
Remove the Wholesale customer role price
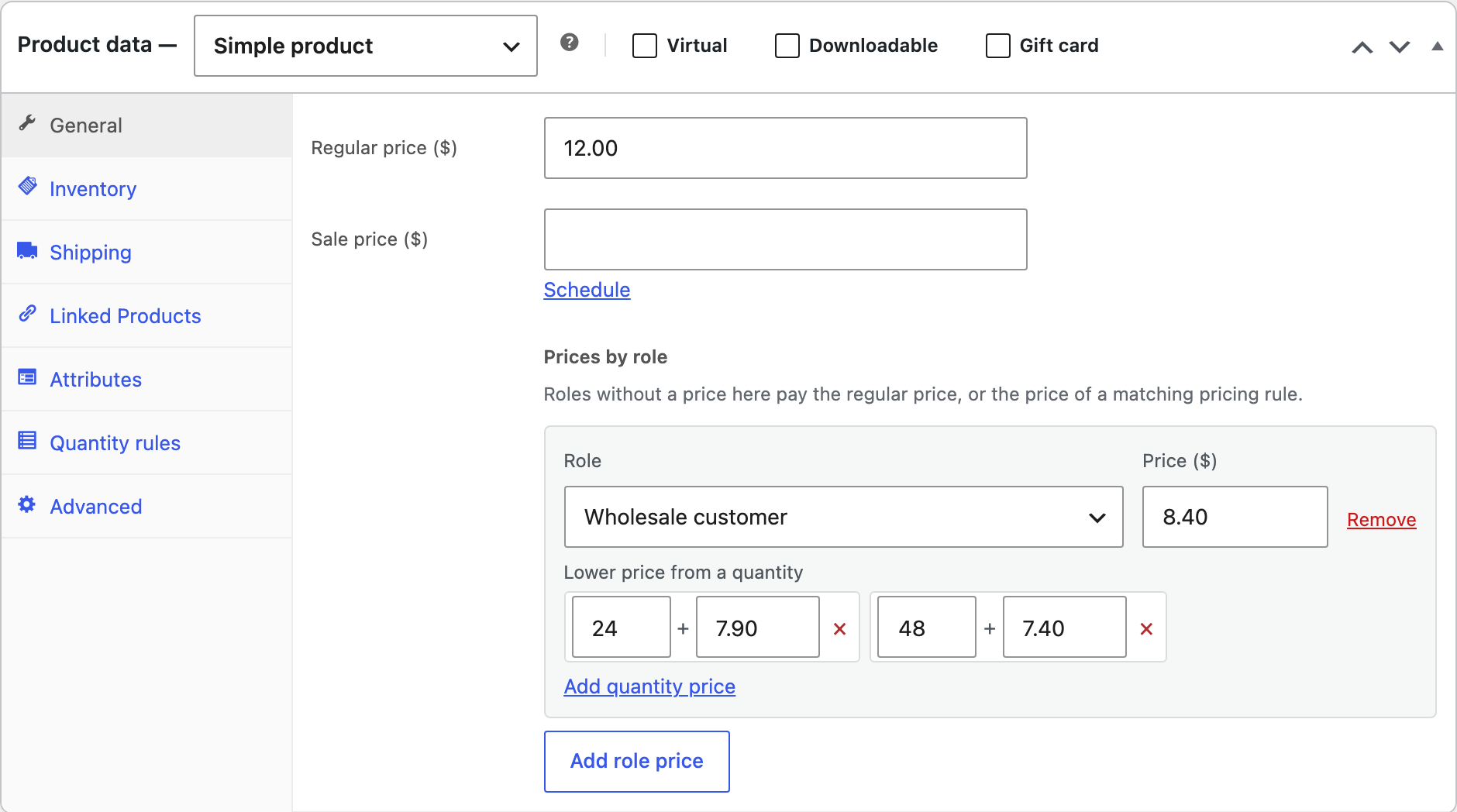tap(1381, 520)
